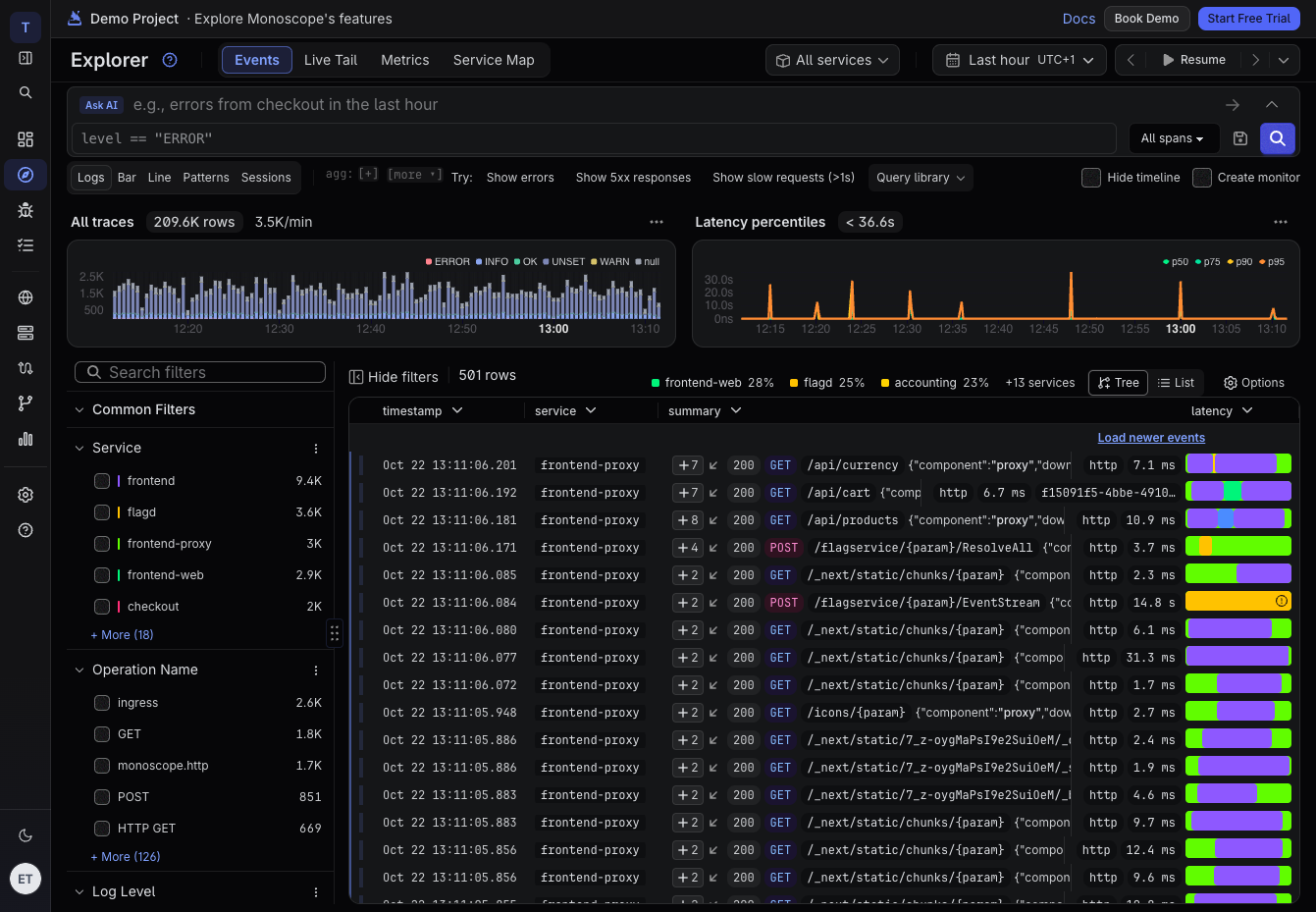Enable the Hide timeline checkbox
1316x912 pixels.
[x=1090, y=178]
